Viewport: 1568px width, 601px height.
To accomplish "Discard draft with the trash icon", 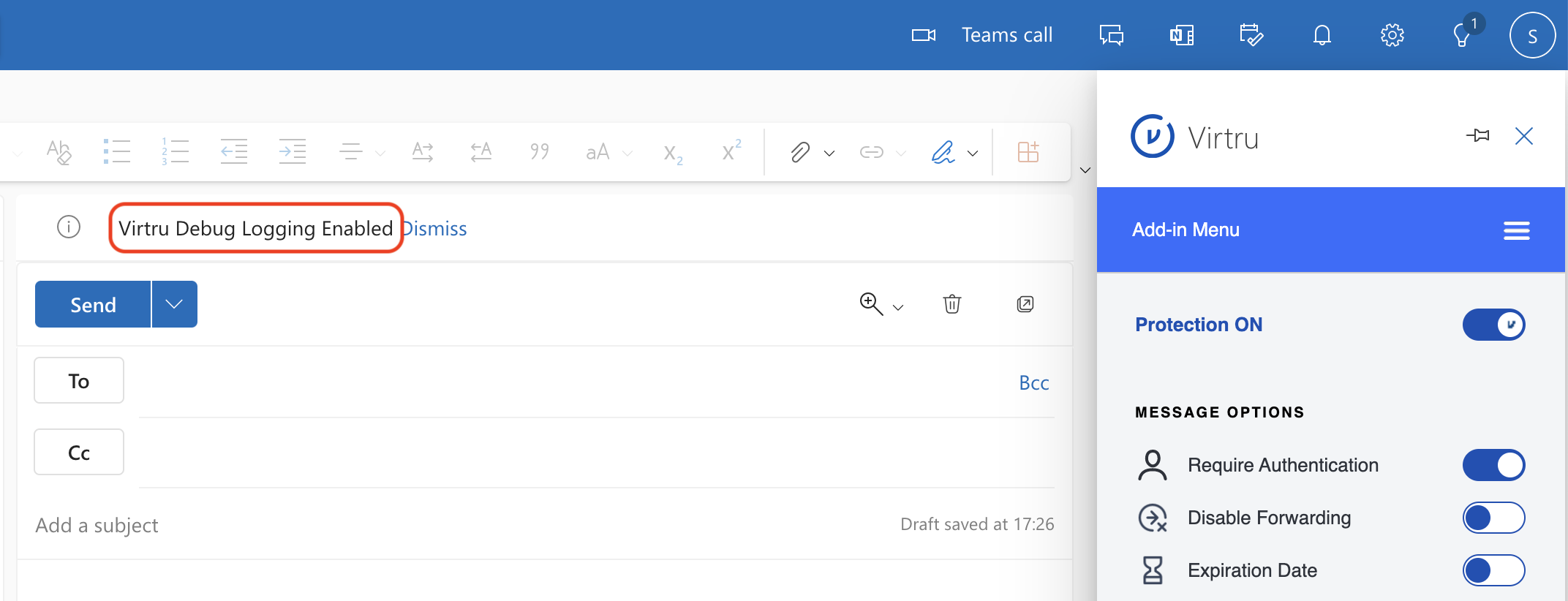I will click(951, 304).
